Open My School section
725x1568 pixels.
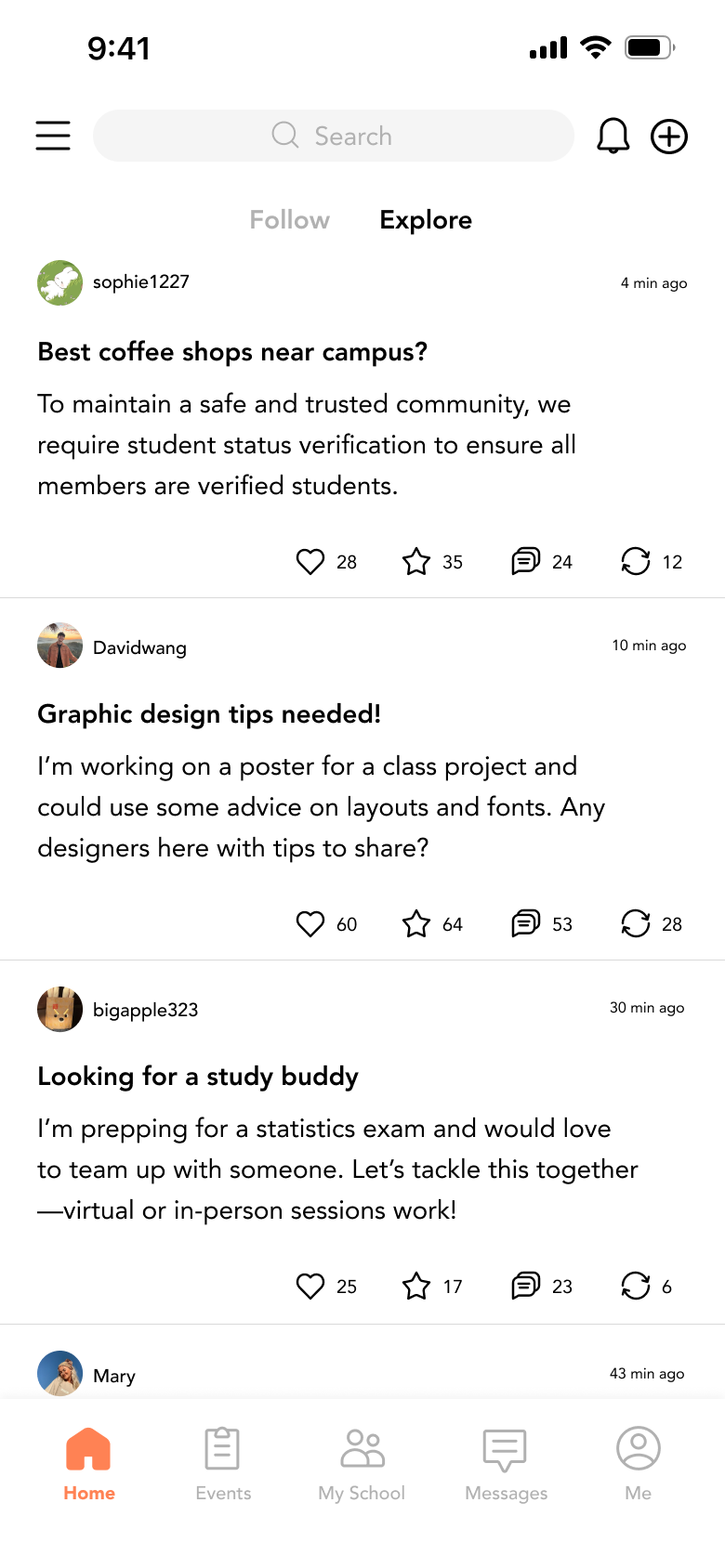(362, 1464)
